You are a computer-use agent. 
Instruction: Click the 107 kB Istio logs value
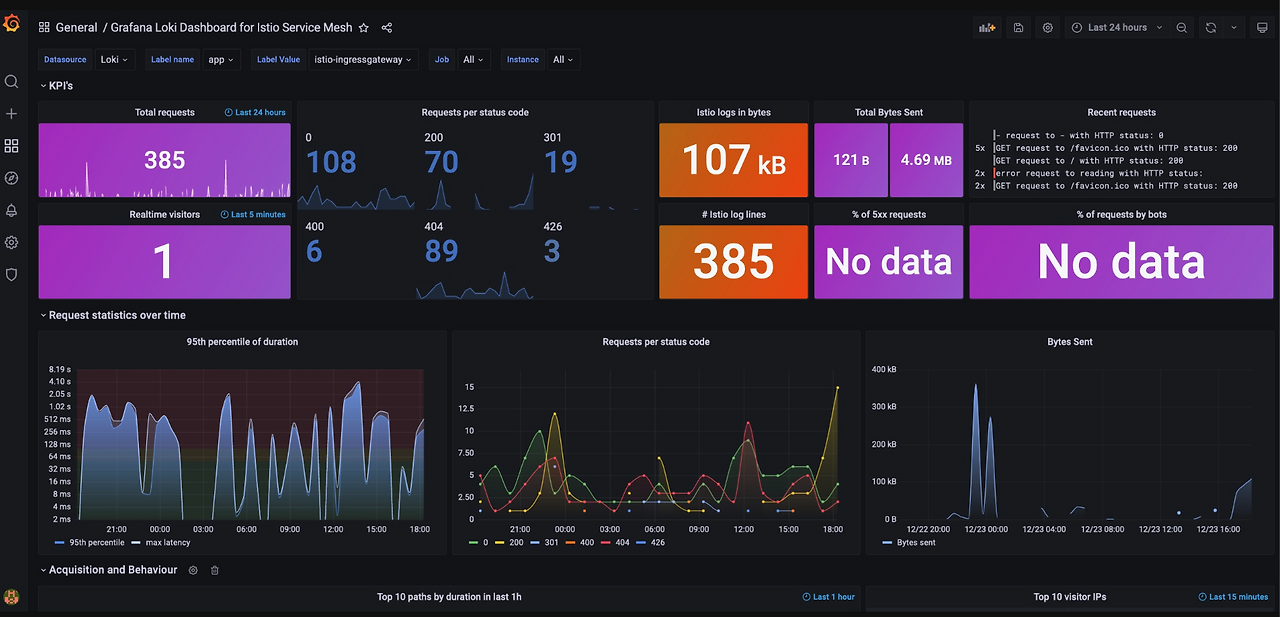coord(733,160)
